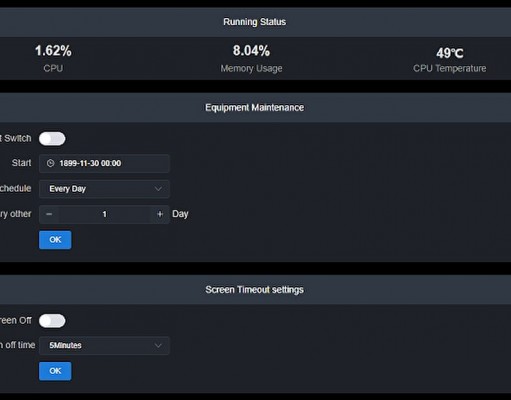Click the clock icon in Start field
The height and width of the screenshot is (400, 511).
(x=50, y=163)
